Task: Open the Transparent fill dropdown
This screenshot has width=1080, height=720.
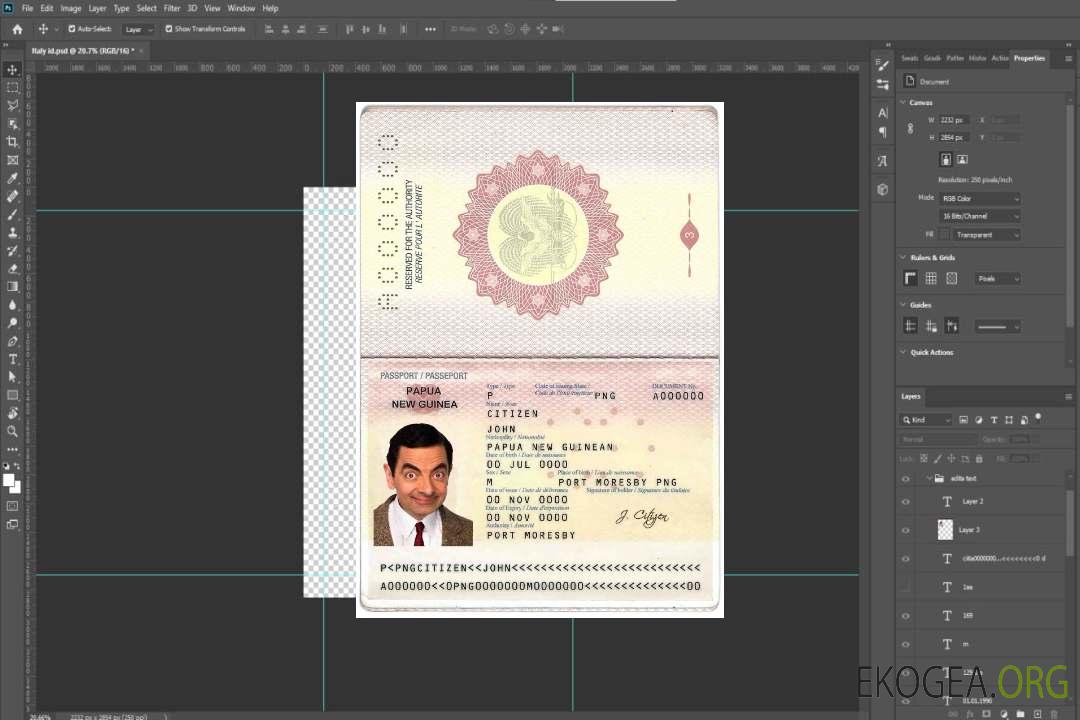Action: 986,235
